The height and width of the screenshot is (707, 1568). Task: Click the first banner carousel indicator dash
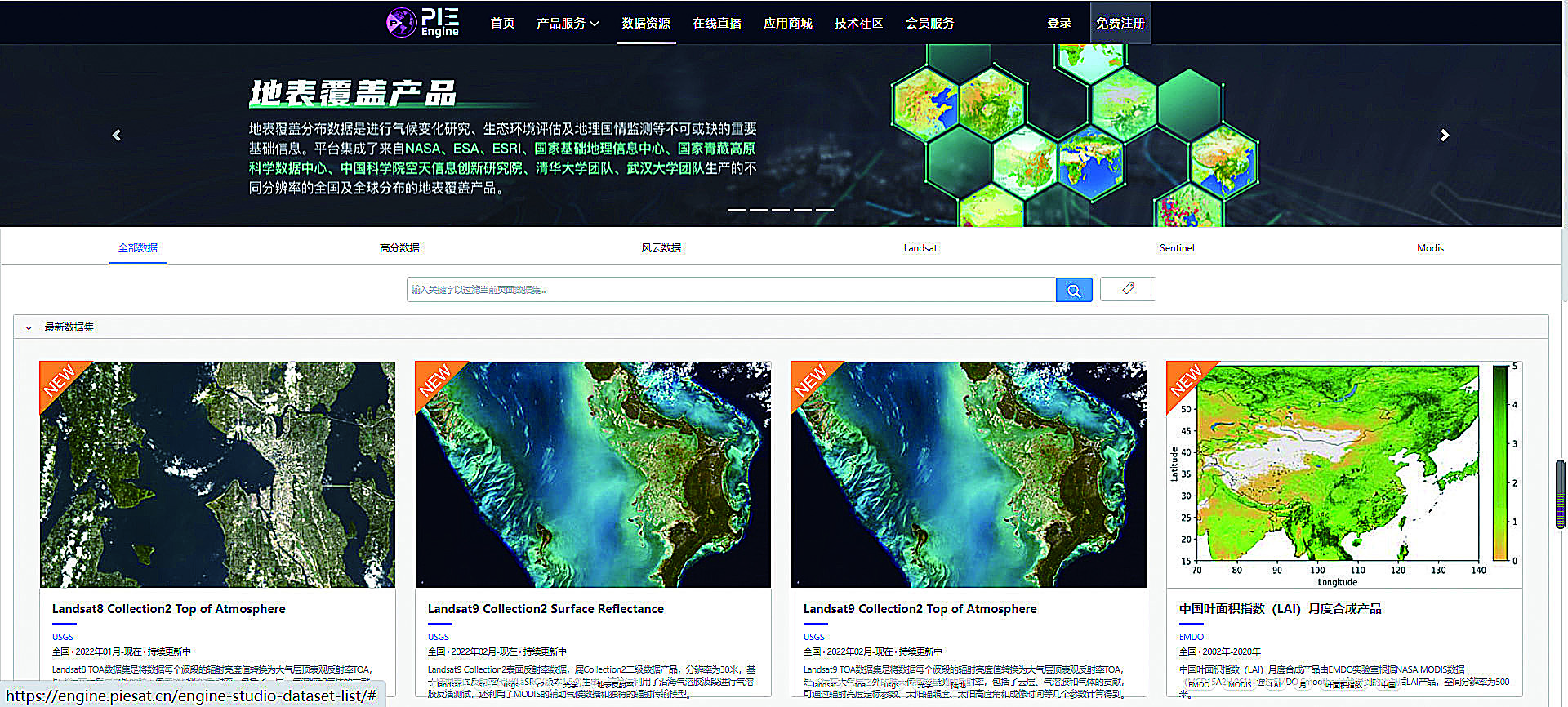point(737,210)
